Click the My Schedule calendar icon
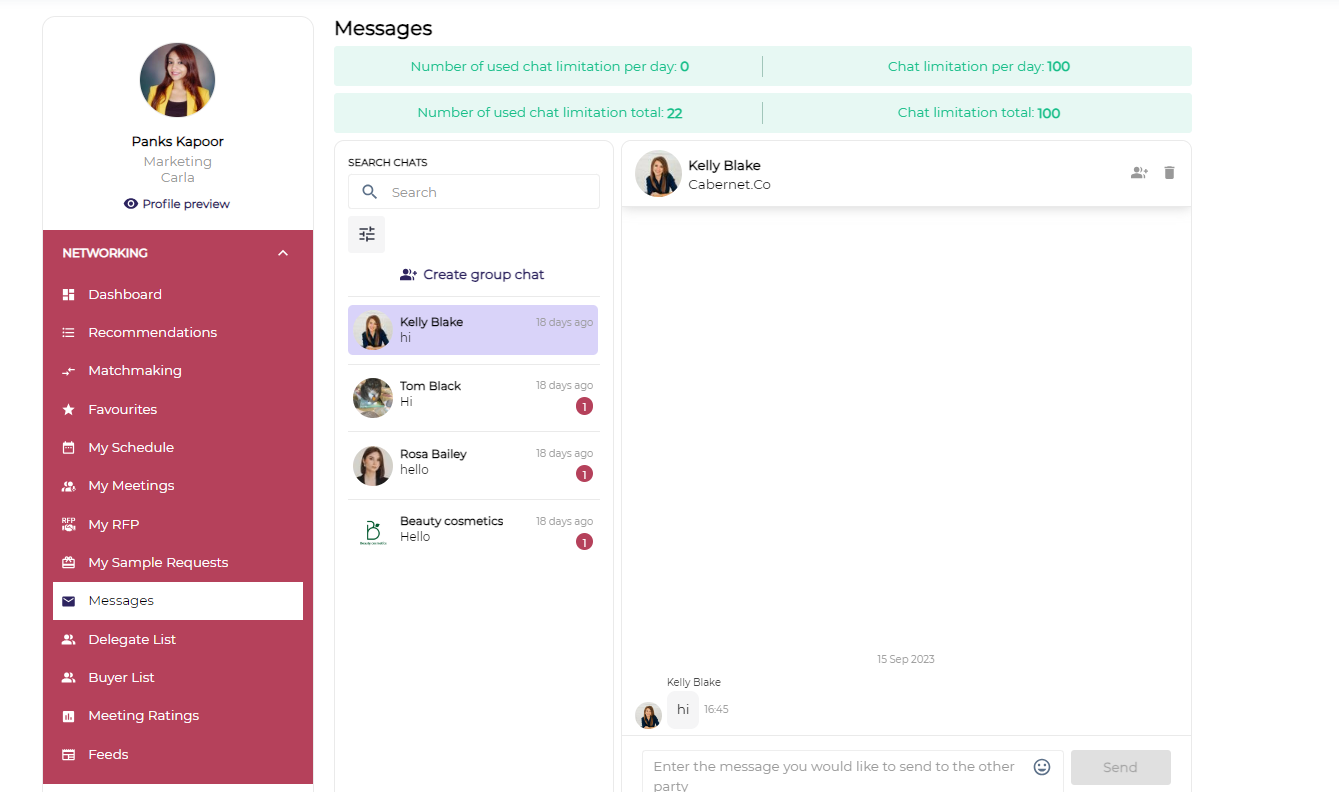 point(69,448)
